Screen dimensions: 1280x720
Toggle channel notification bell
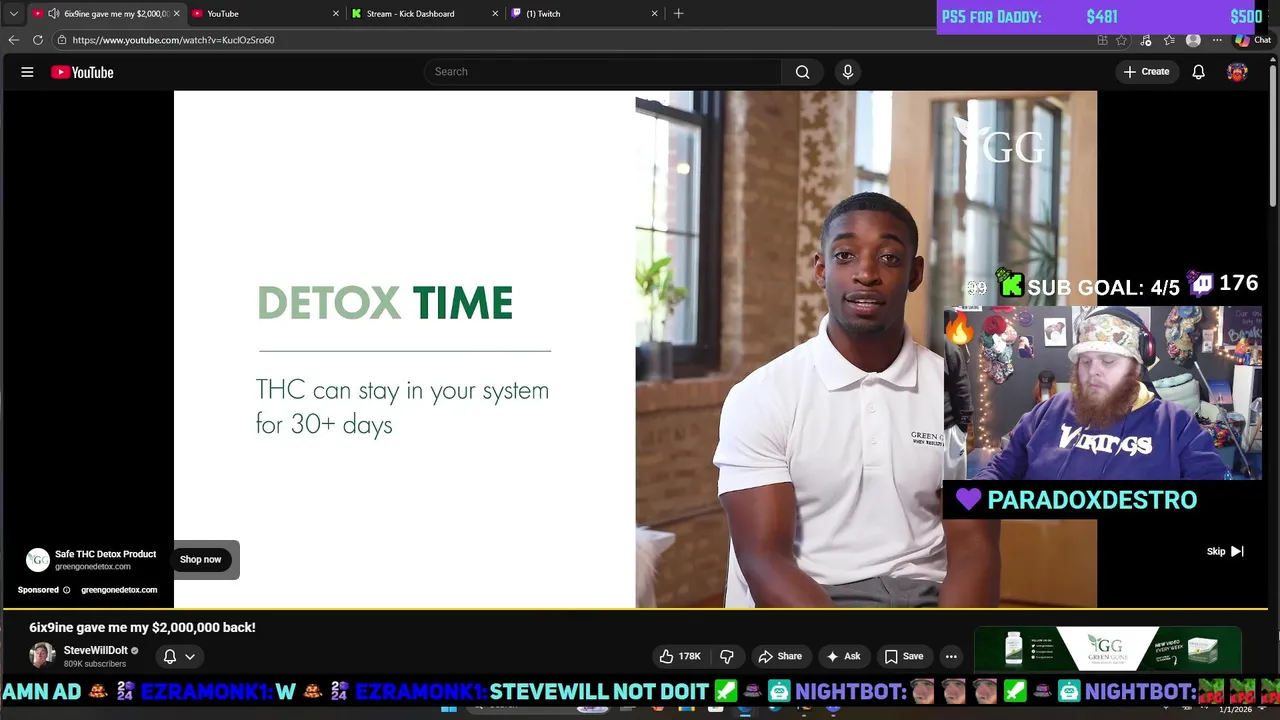(x=170, y=657)
